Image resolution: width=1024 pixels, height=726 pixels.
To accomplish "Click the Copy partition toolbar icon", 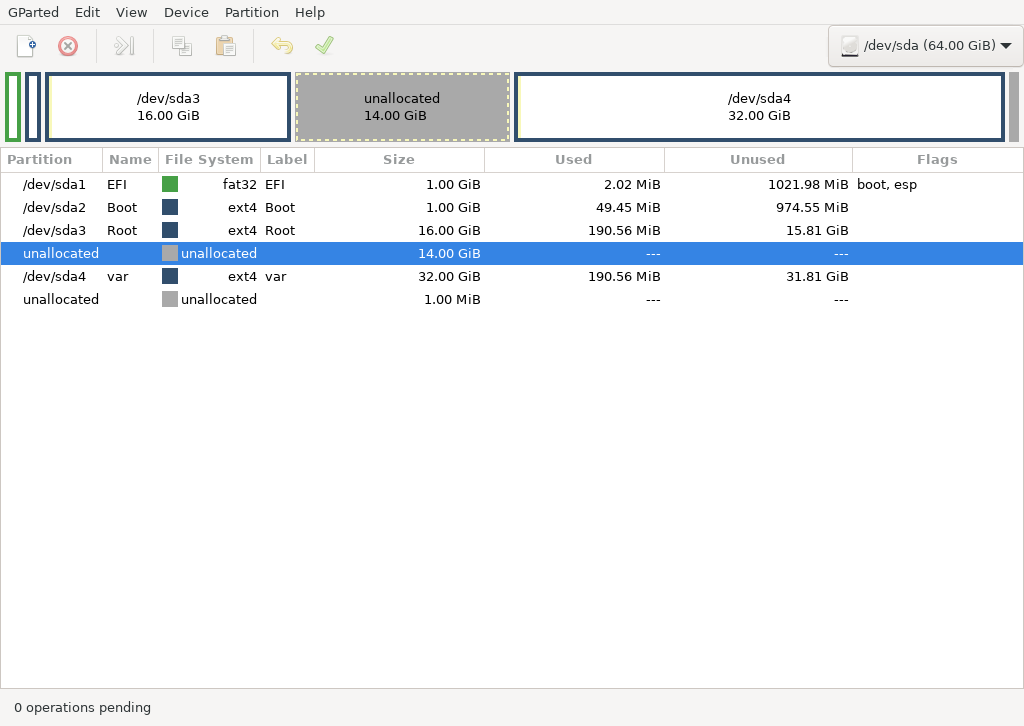I will [x=182, y=46].
